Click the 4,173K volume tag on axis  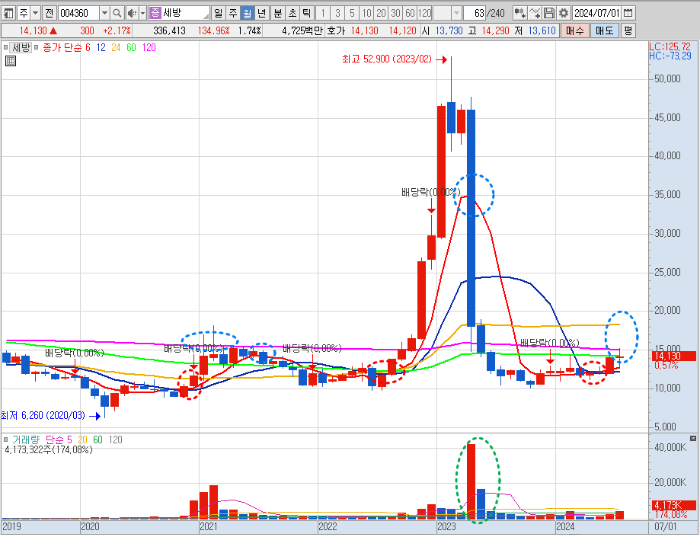pos(674,505)
